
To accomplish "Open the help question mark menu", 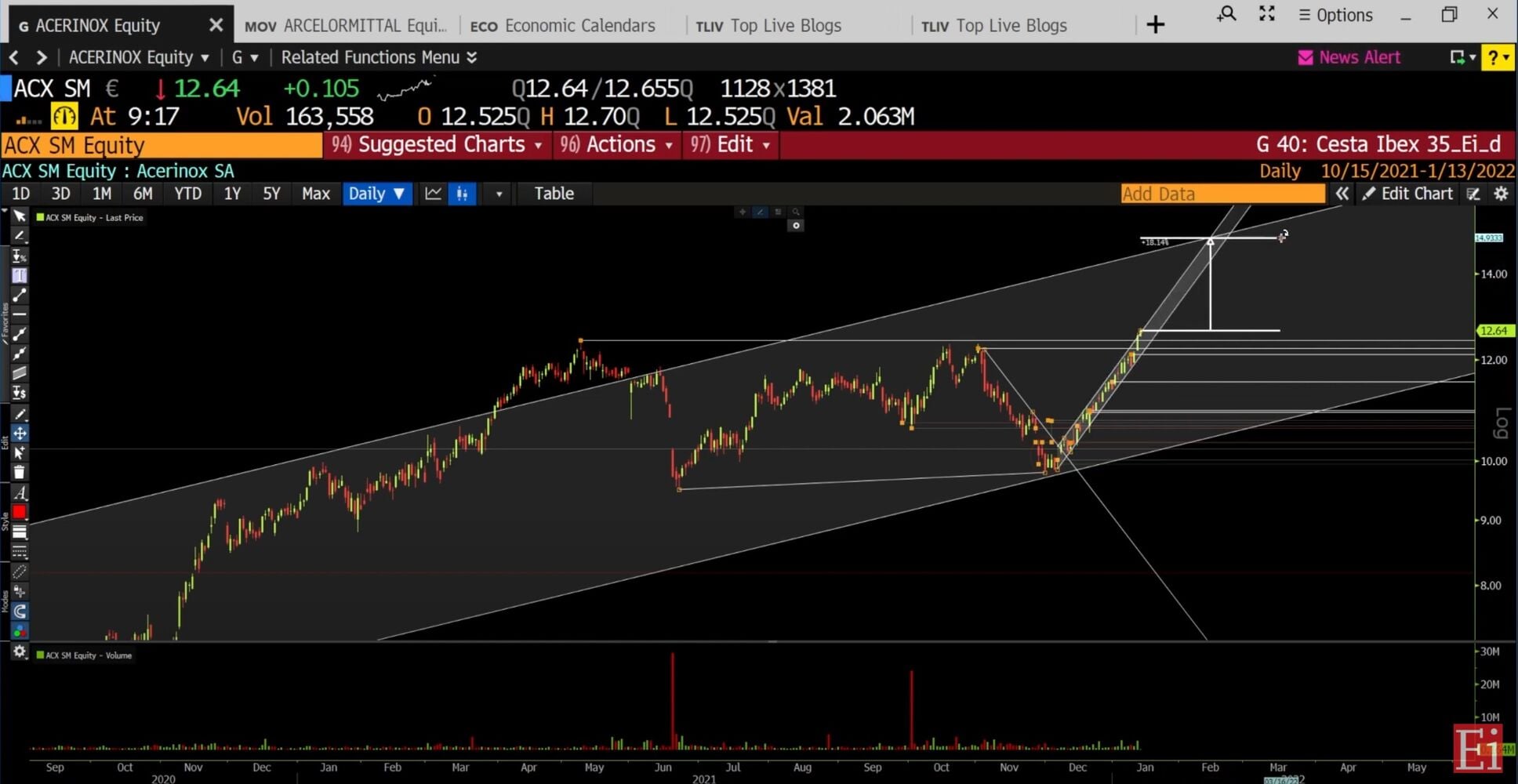I will pyautogui.click(x=1498, y=57).
